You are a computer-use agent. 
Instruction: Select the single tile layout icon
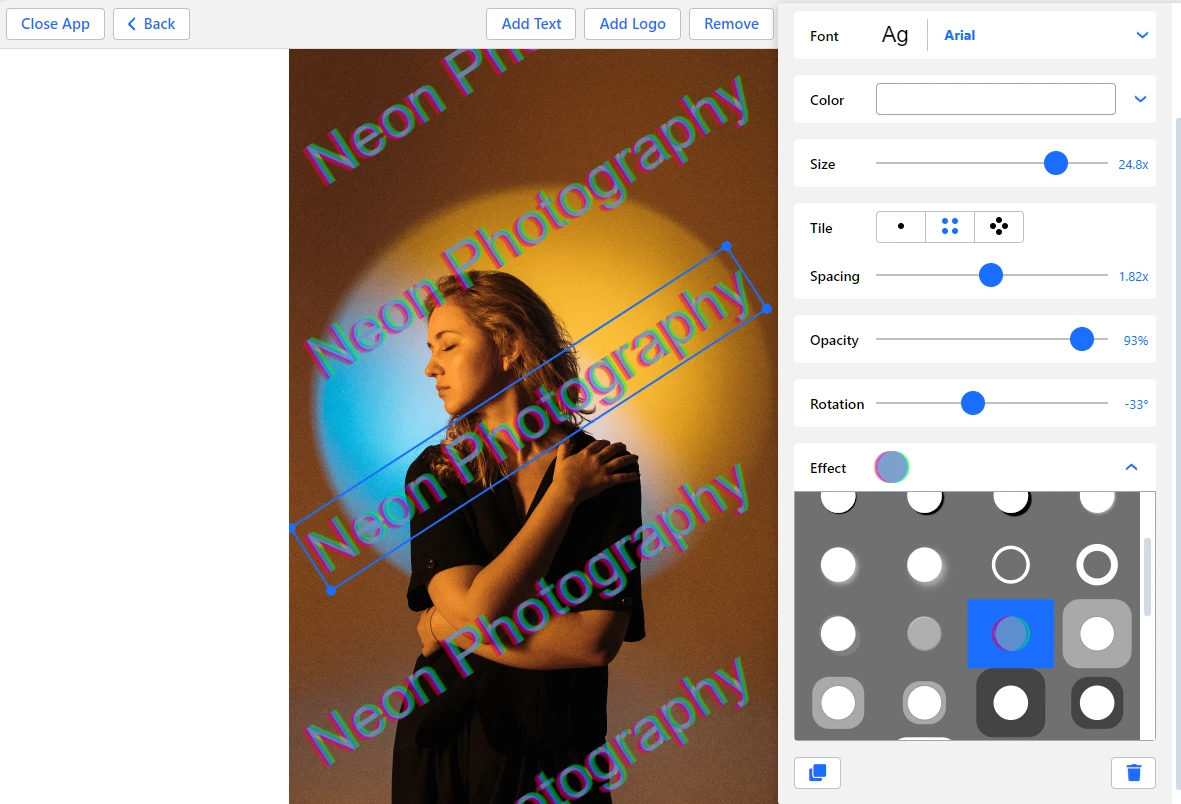[900, 227]
